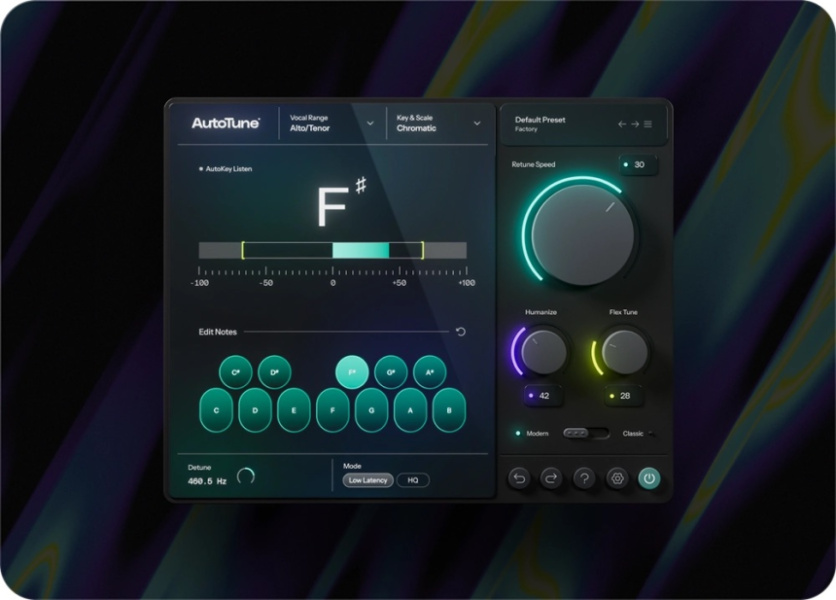This screenshot has width=836, height=600.
Task: Adjust the Retune Speed knob
Action: [x=583, y=232]
